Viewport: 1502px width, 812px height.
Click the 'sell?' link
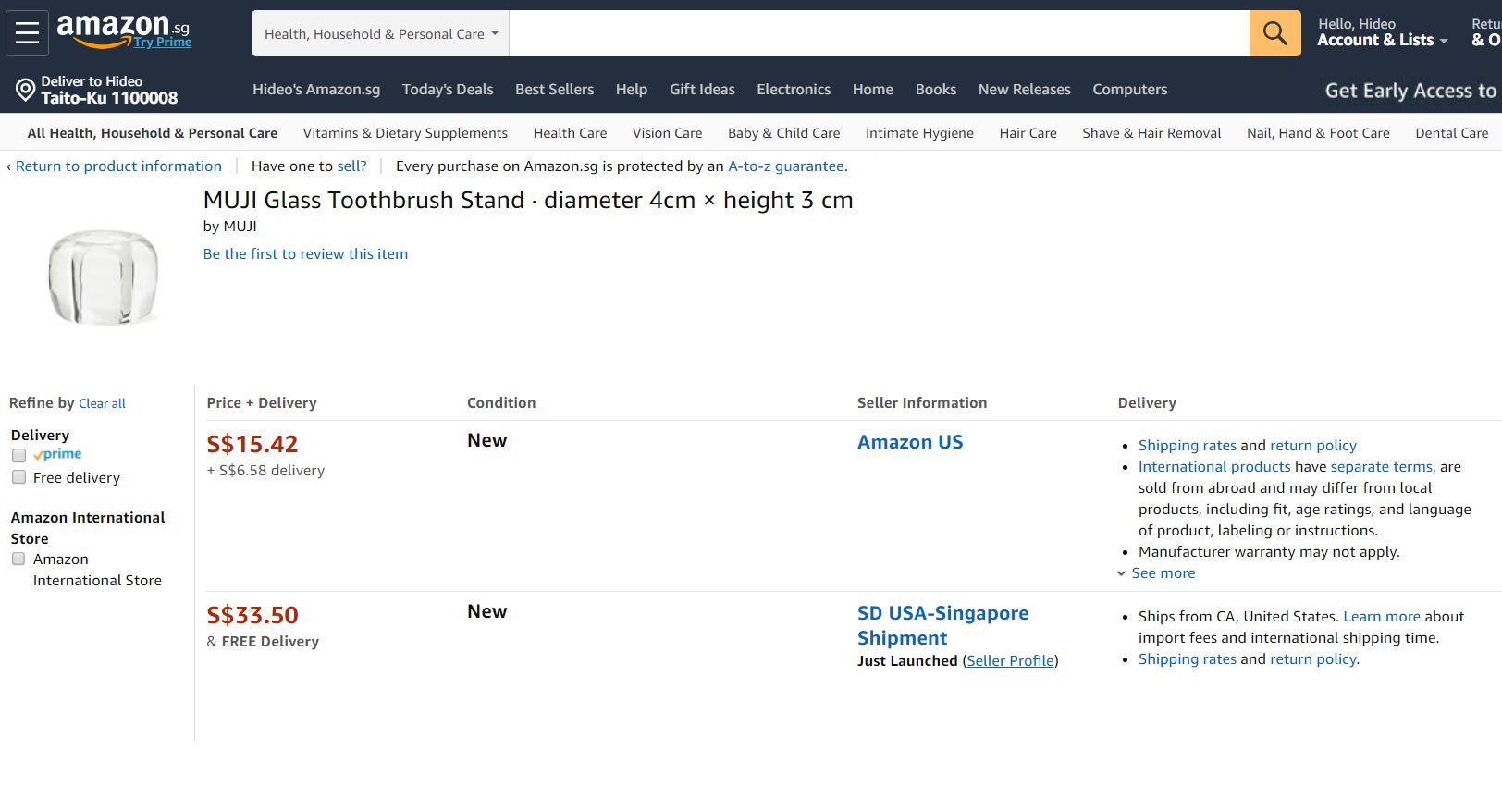[x=352, y=166]
